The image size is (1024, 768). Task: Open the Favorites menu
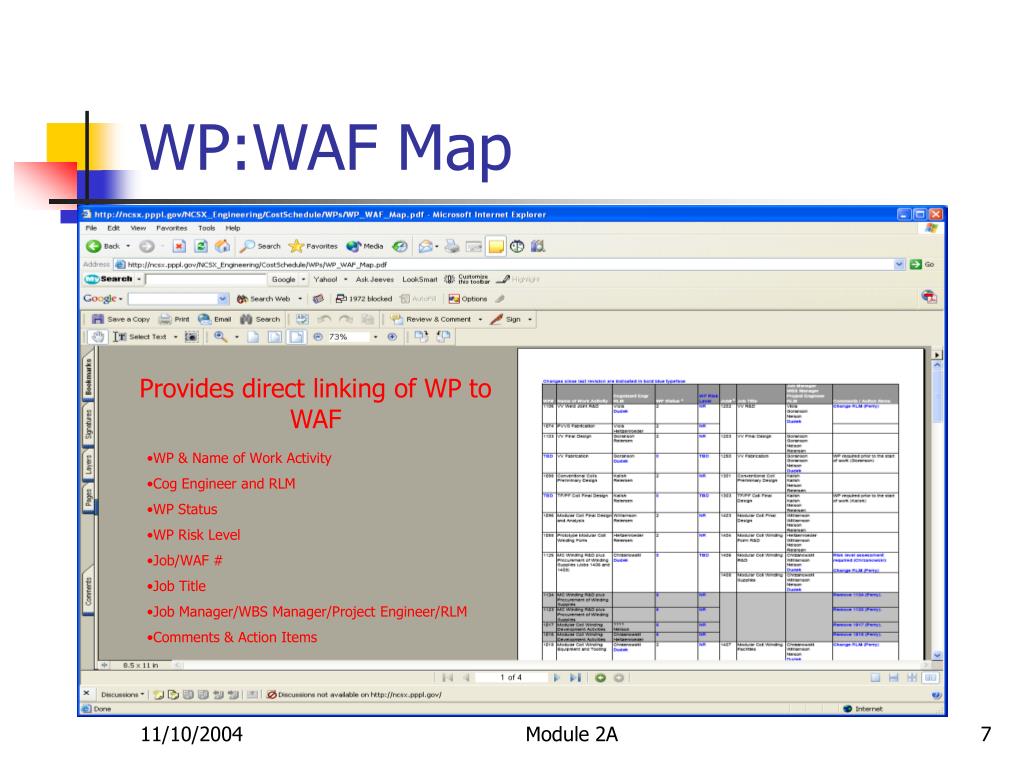point(172,228)
